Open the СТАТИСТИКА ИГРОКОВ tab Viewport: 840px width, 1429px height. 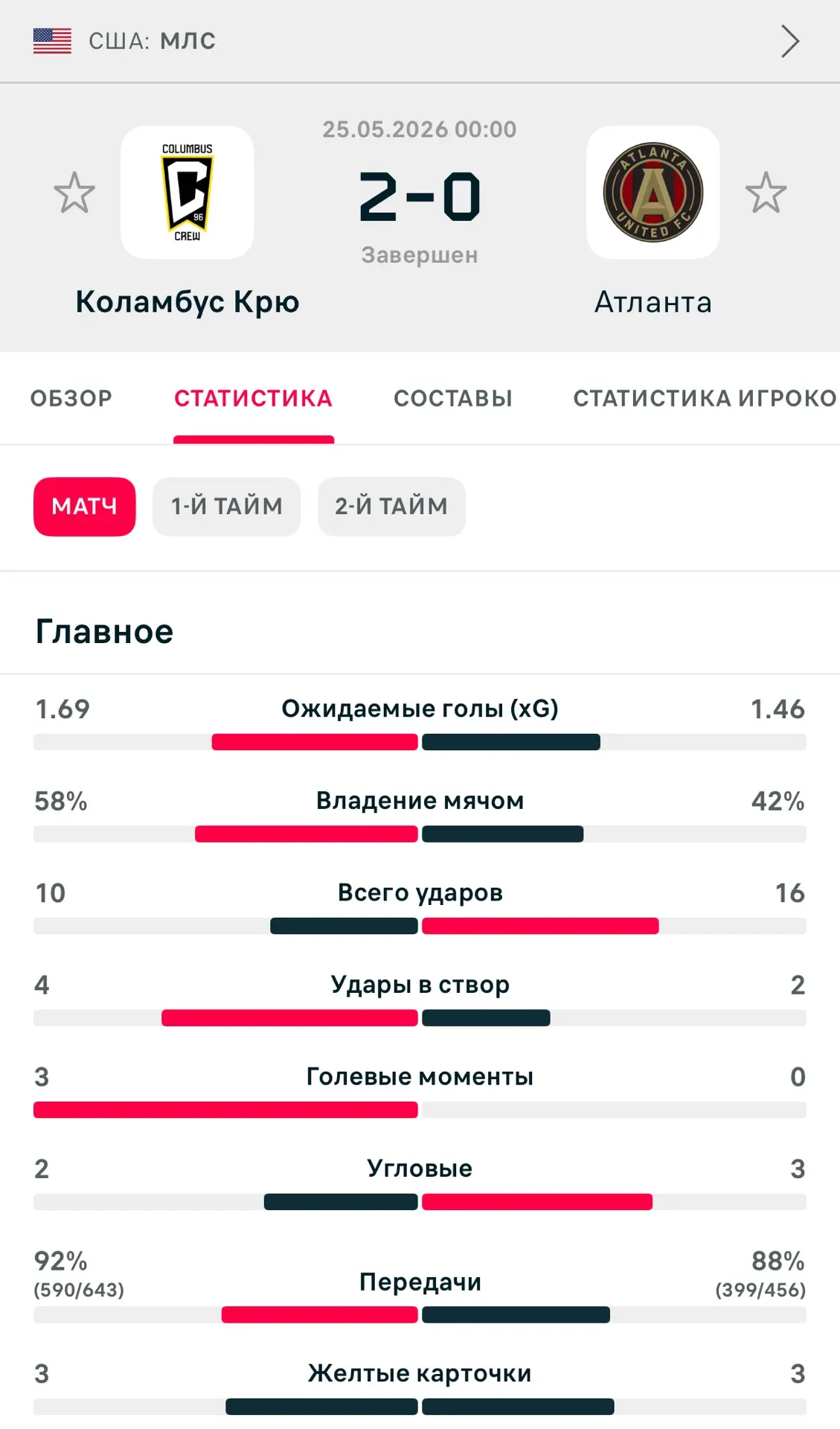coord(705,398)
